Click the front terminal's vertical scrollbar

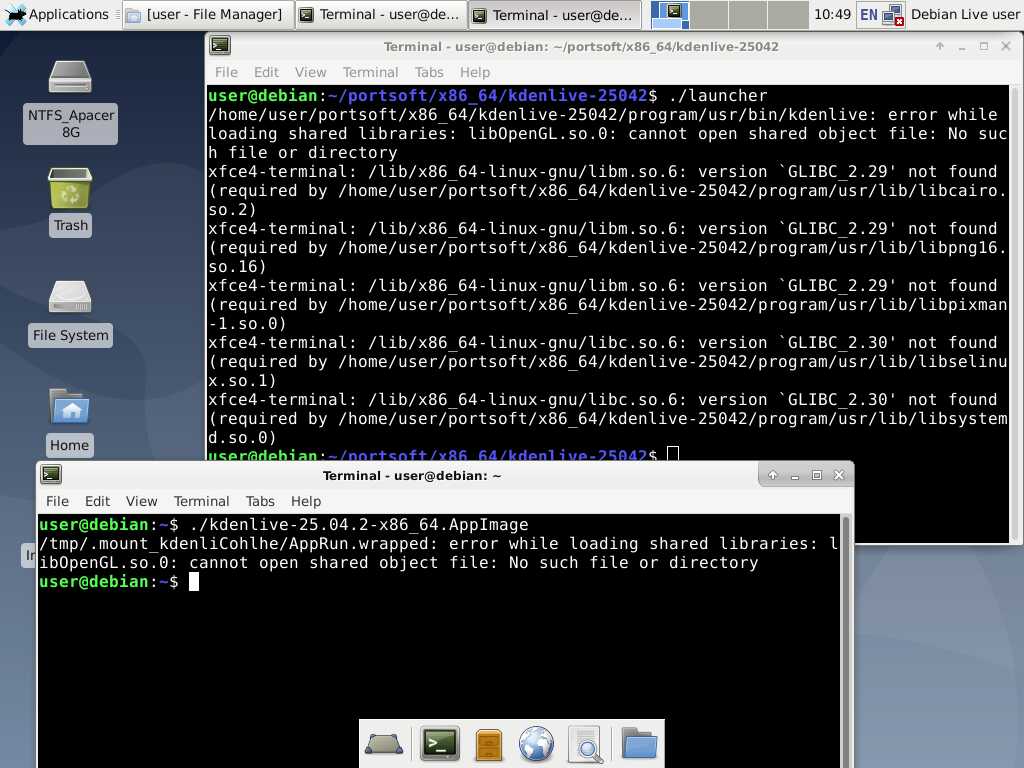click(846, 640)
